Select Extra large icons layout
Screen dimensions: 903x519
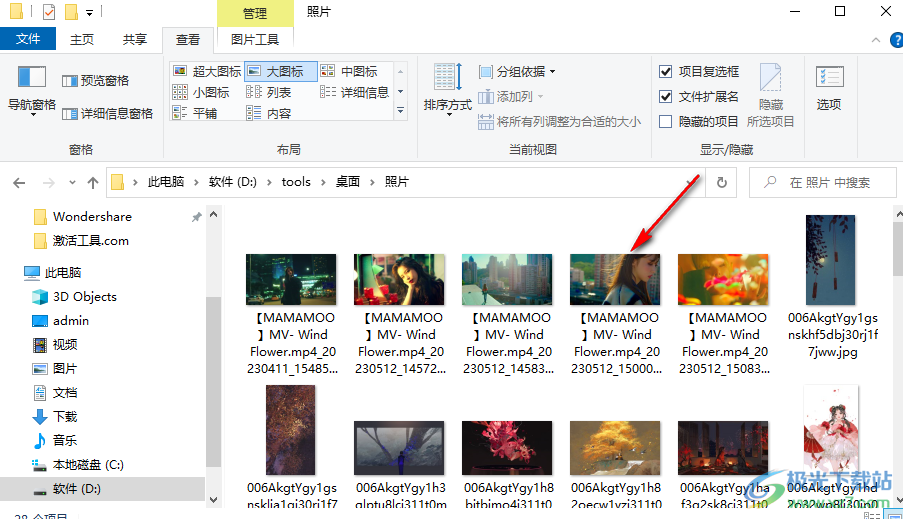coord(207,71)
